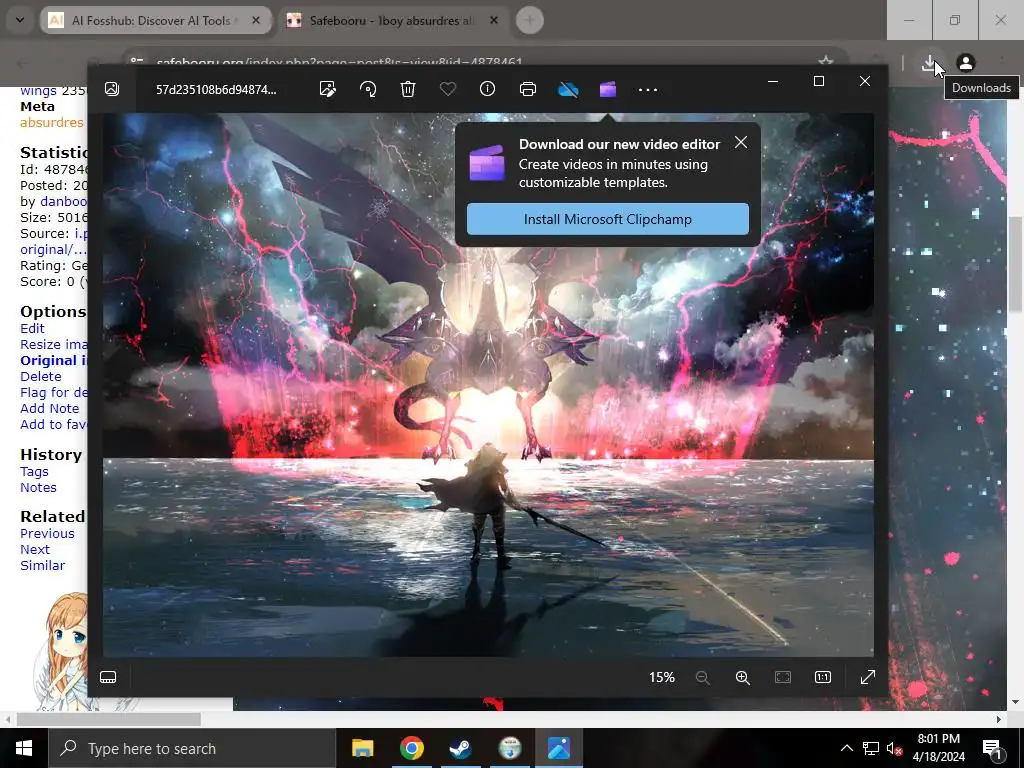
Task: Click the muted volume tray icon
Action: 894,748
